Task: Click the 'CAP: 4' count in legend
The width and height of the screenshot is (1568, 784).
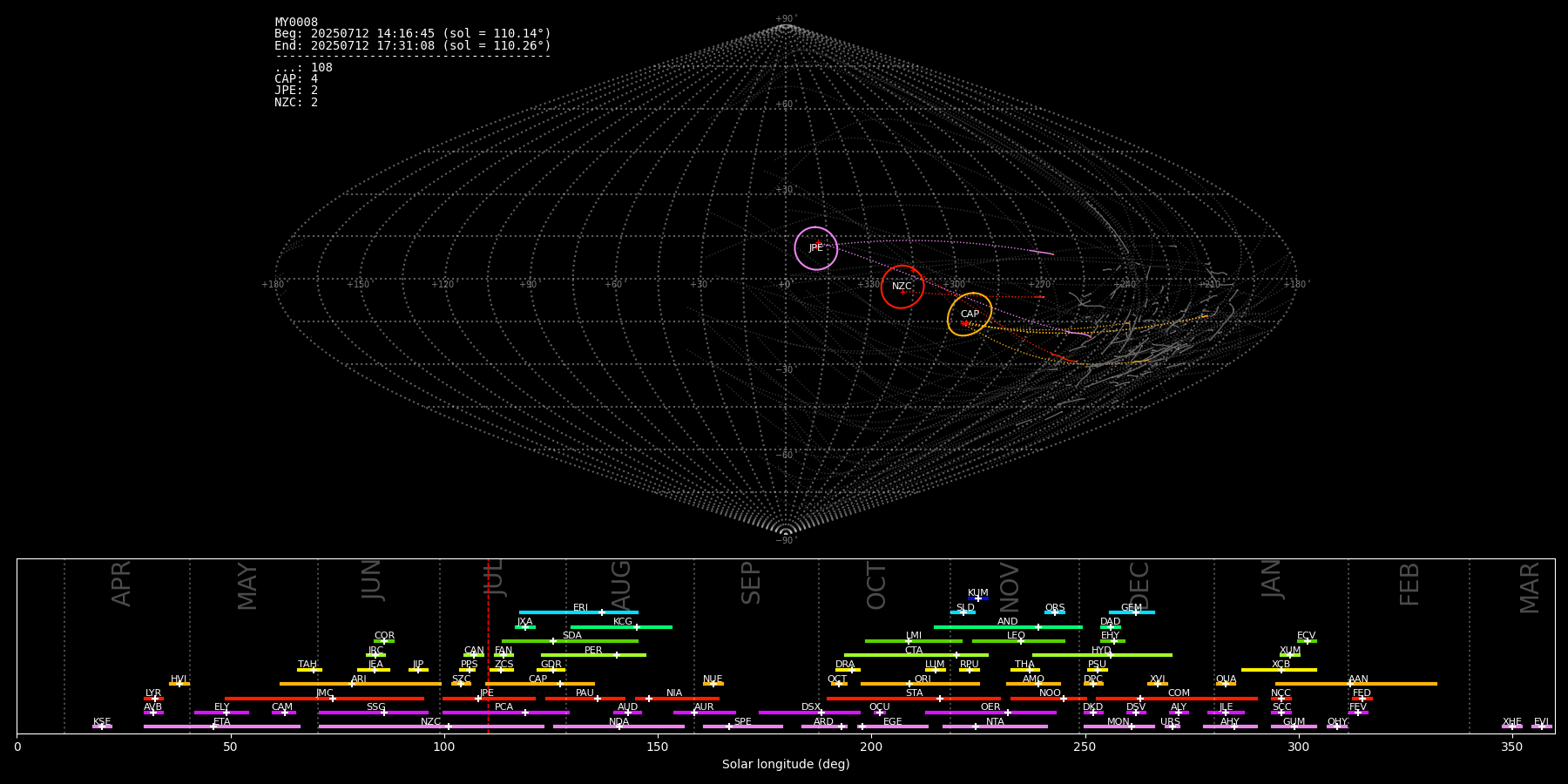Action: 296,79
